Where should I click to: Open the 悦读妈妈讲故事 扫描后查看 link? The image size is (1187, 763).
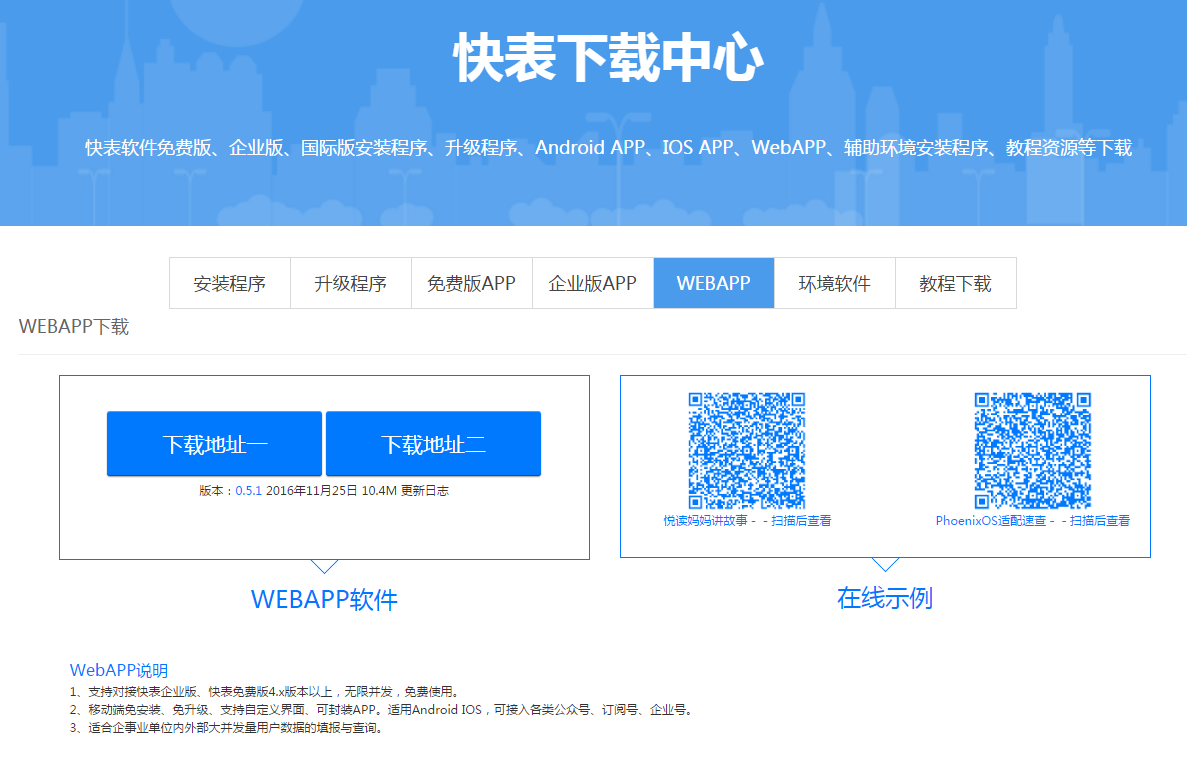(x=747, y=521)
